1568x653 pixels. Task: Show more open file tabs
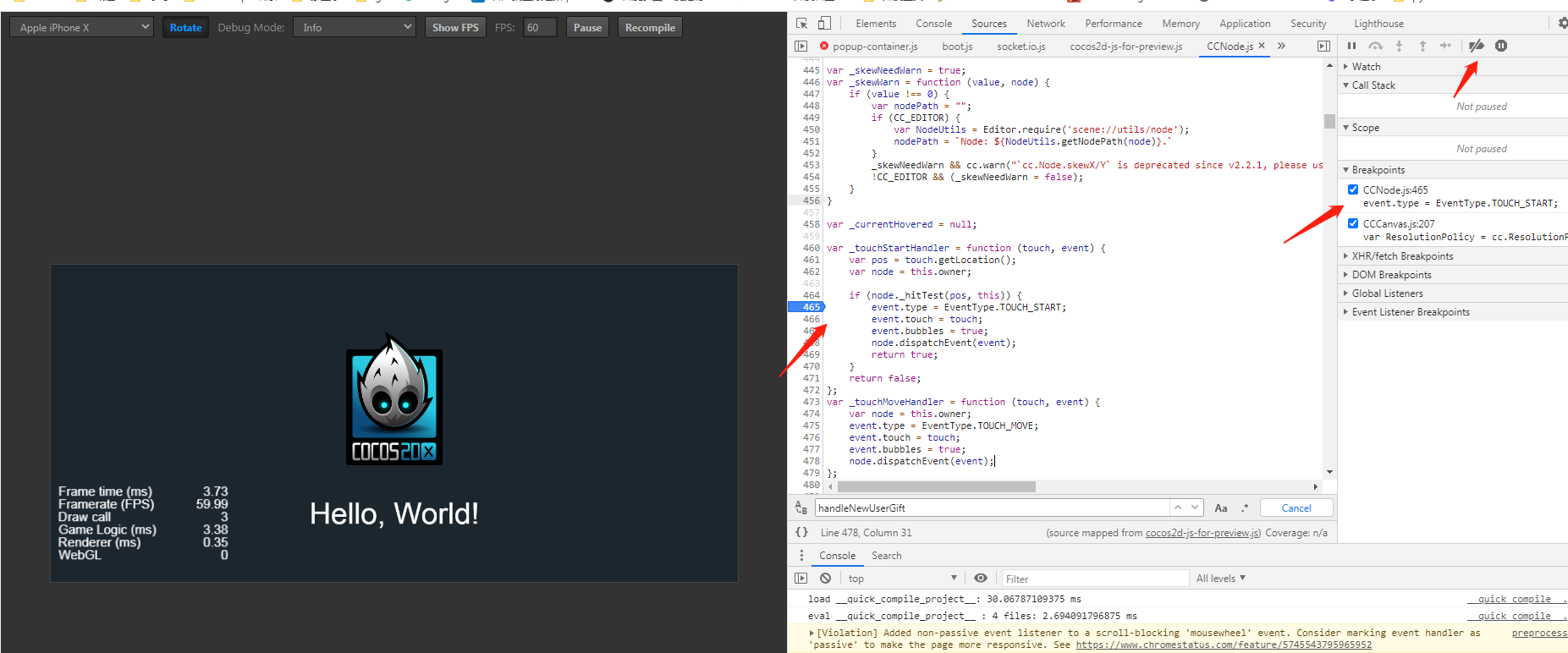1281,46
